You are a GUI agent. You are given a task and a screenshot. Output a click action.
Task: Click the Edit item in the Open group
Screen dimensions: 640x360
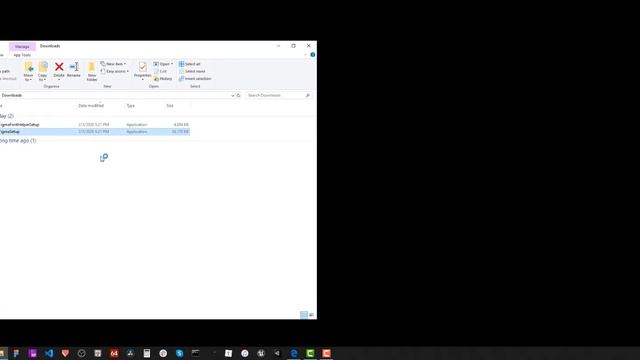click(160, 71)
